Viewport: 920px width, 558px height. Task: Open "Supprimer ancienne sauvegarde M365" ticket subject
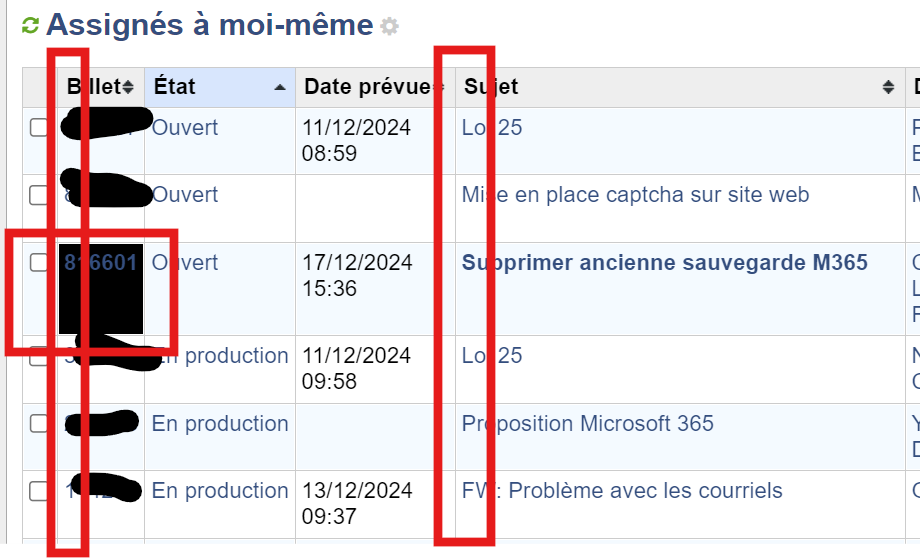[665, 263]
